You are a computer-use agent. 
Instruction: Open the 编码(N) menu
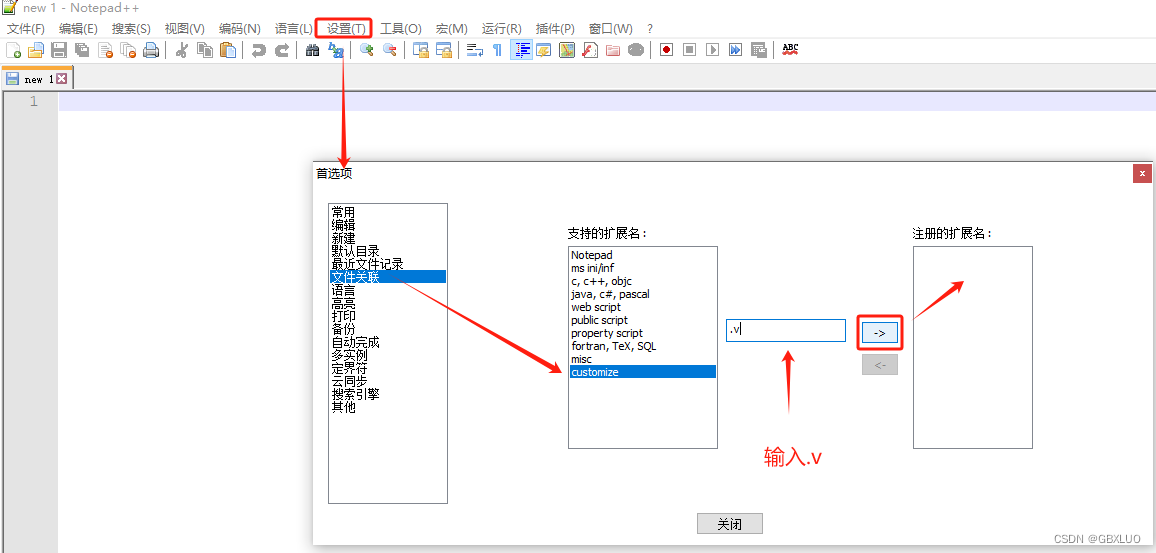click(x=240, y=29)
